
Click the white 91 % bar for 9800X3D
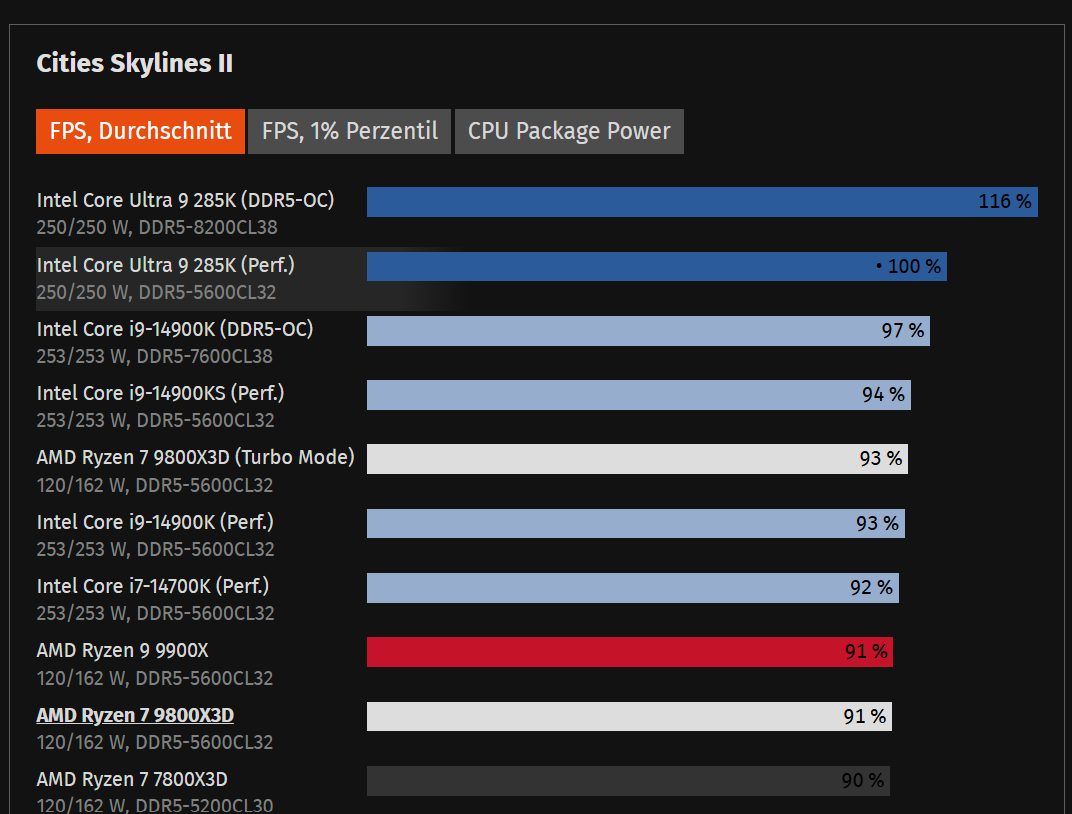(630, 716)
